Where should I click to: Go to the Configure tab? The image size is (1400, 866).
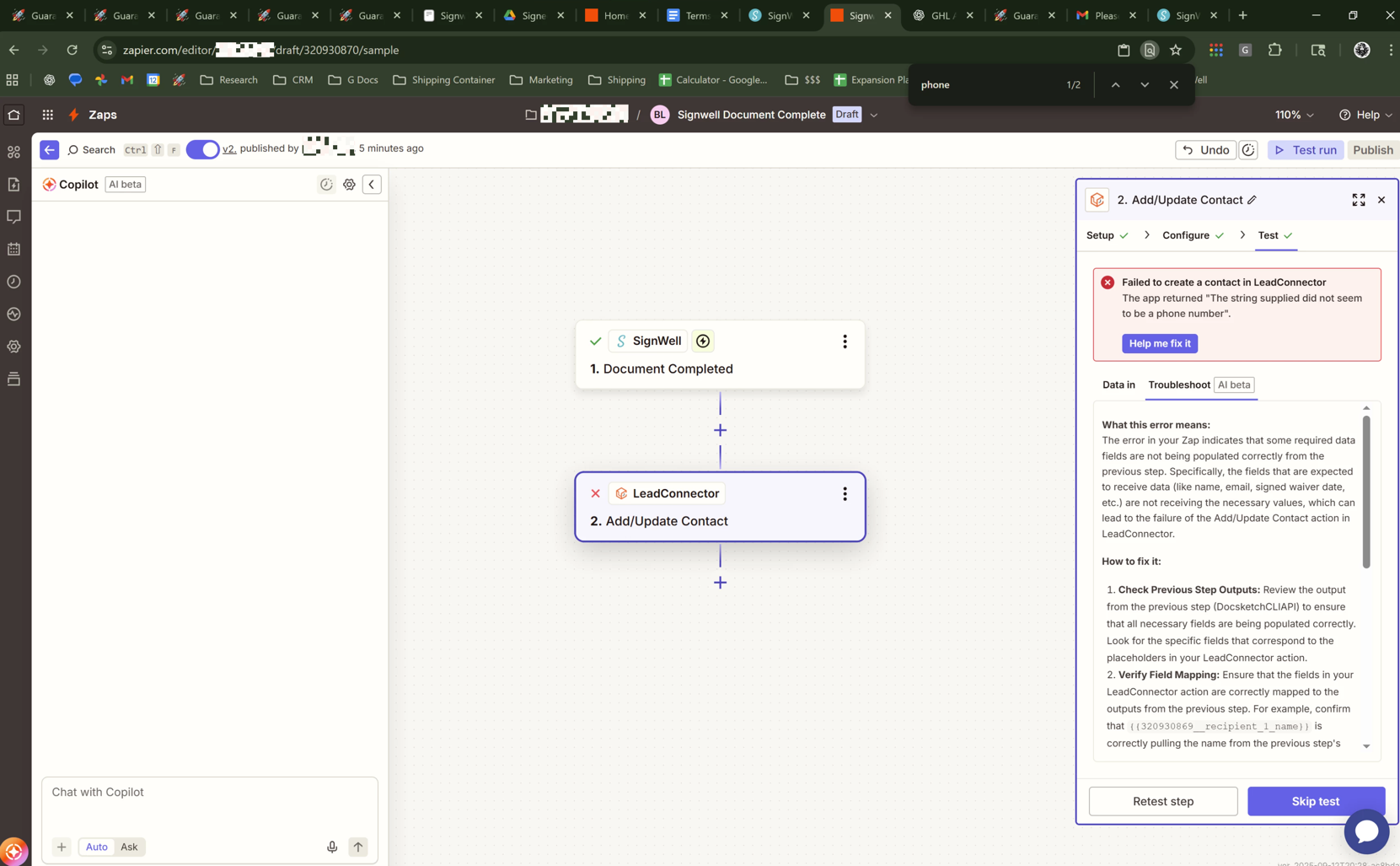(1185, 235)
